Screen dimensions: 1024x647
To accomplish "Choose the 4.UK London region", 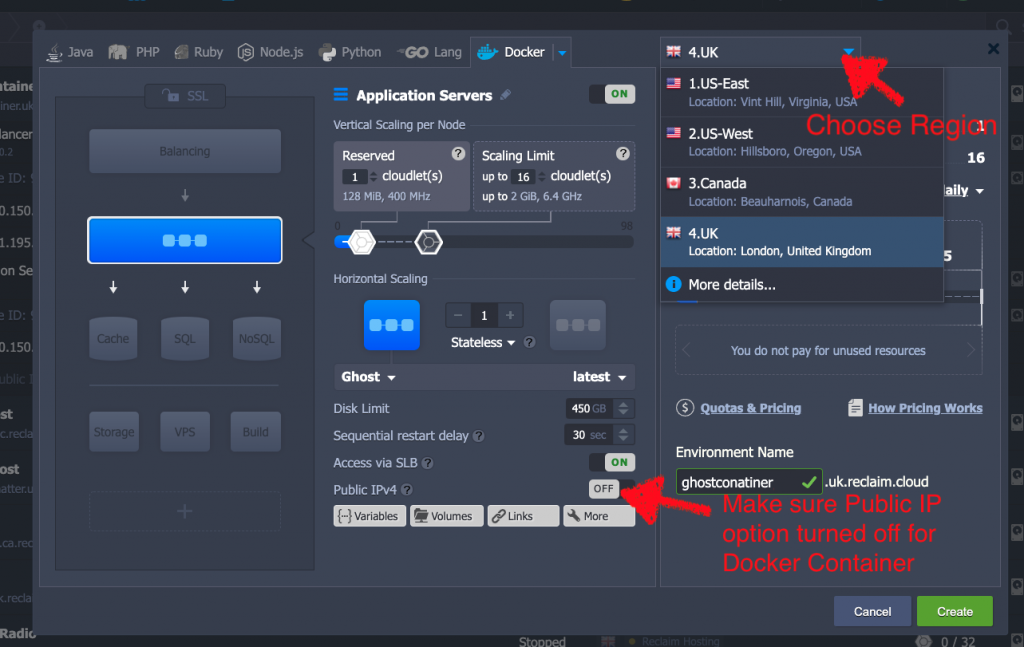I will [x=802, y=242].
